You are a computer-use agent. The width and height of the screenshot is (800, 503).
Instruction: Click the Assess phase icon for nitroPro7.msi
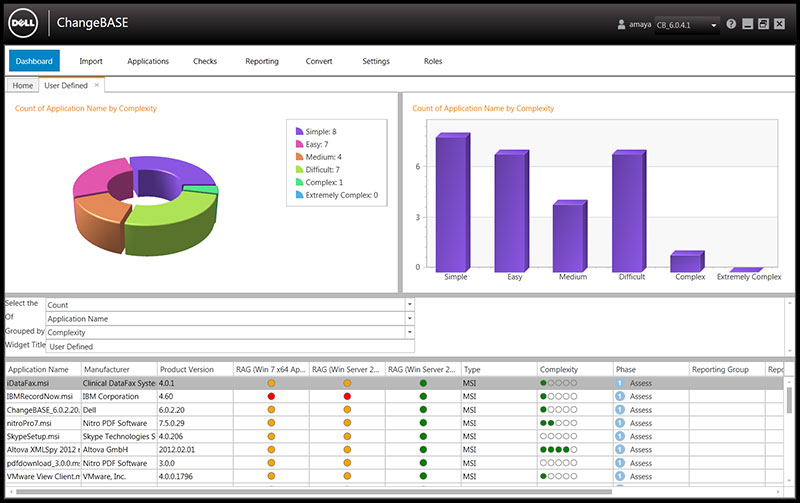click(x=620, y=423)
